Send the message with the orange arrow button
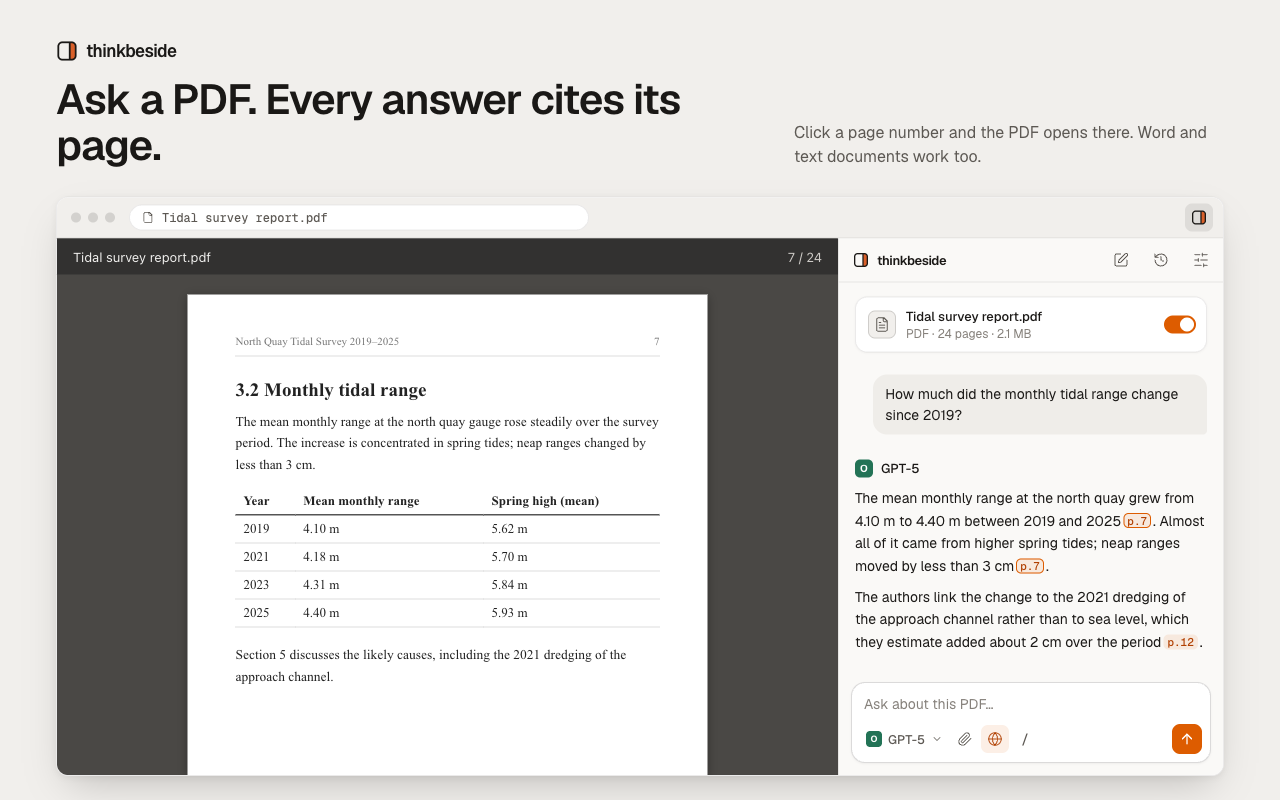1280x800 pixels. click(x=1187, y=739)
